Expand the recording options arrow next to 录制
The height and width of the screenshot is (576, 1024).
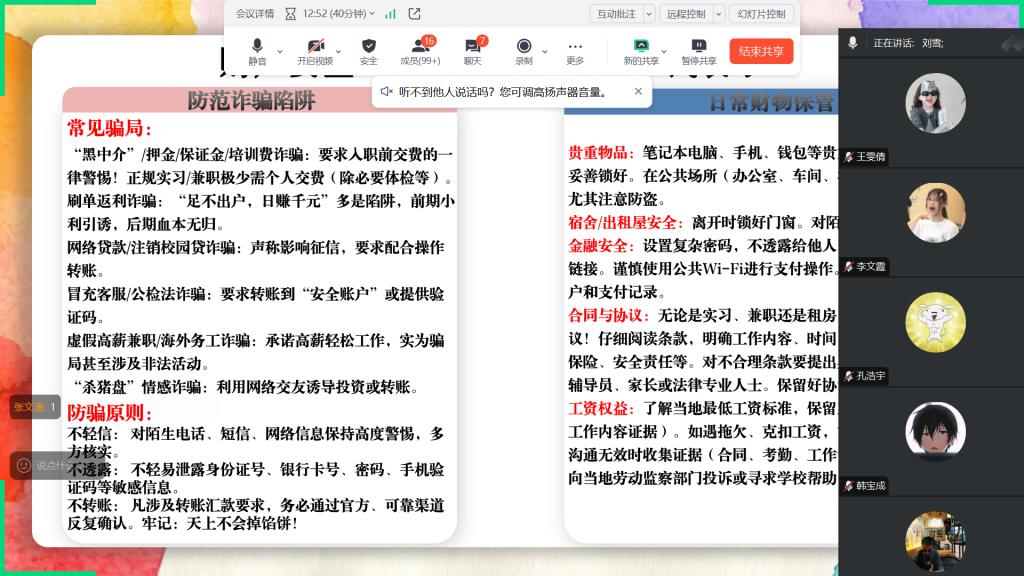(x=545, y=51)
